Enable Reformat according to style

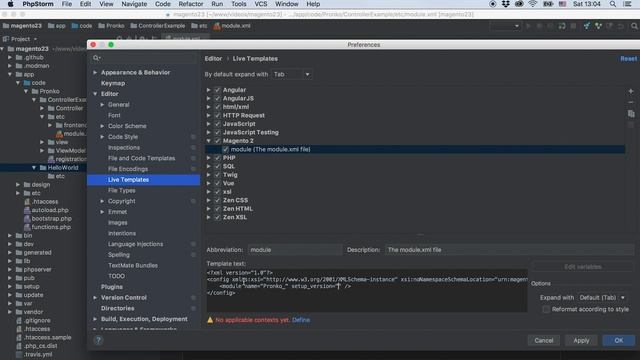(x=546, y=309)
